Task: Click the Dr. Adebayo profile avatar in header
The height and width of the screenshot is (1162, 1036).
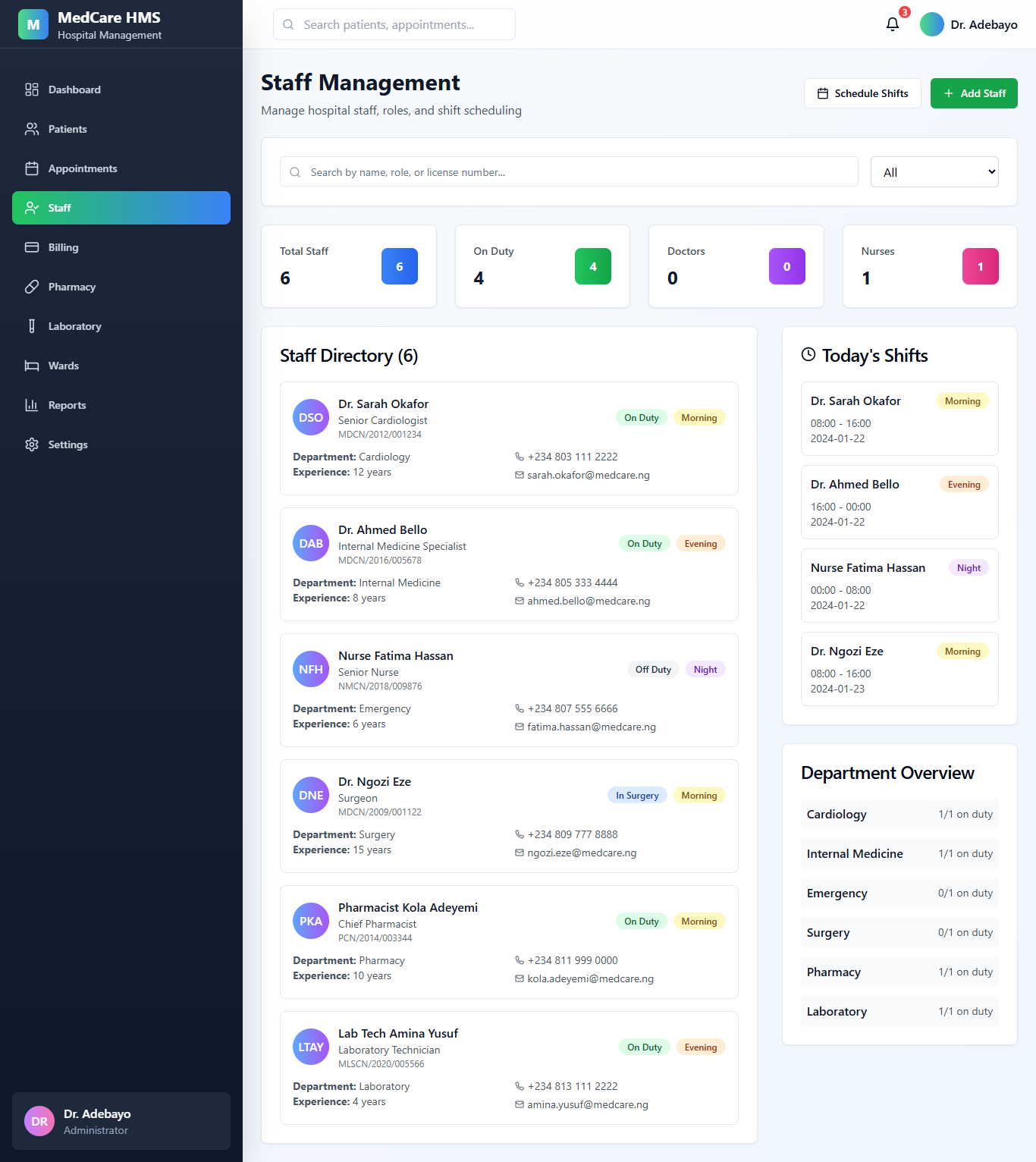Action: (x=931, y=24)
